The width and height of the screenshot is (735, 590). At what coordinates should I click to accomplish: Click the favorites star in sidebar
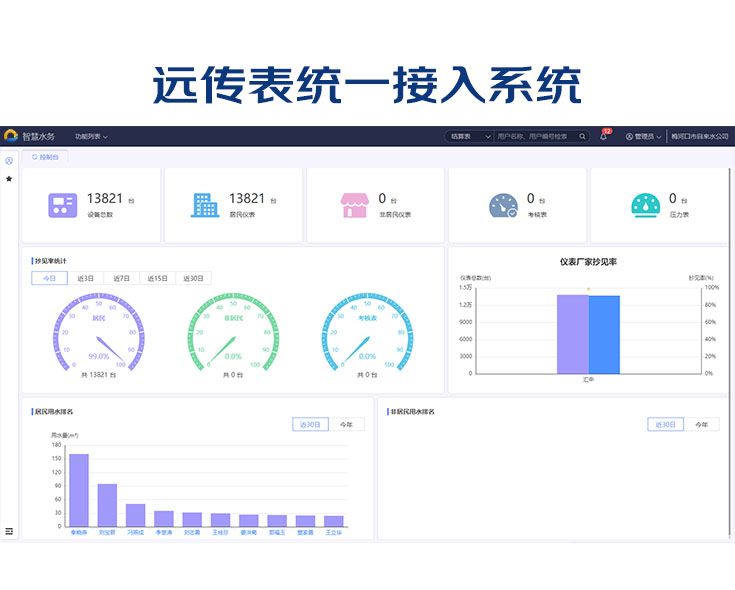[9, 179]
